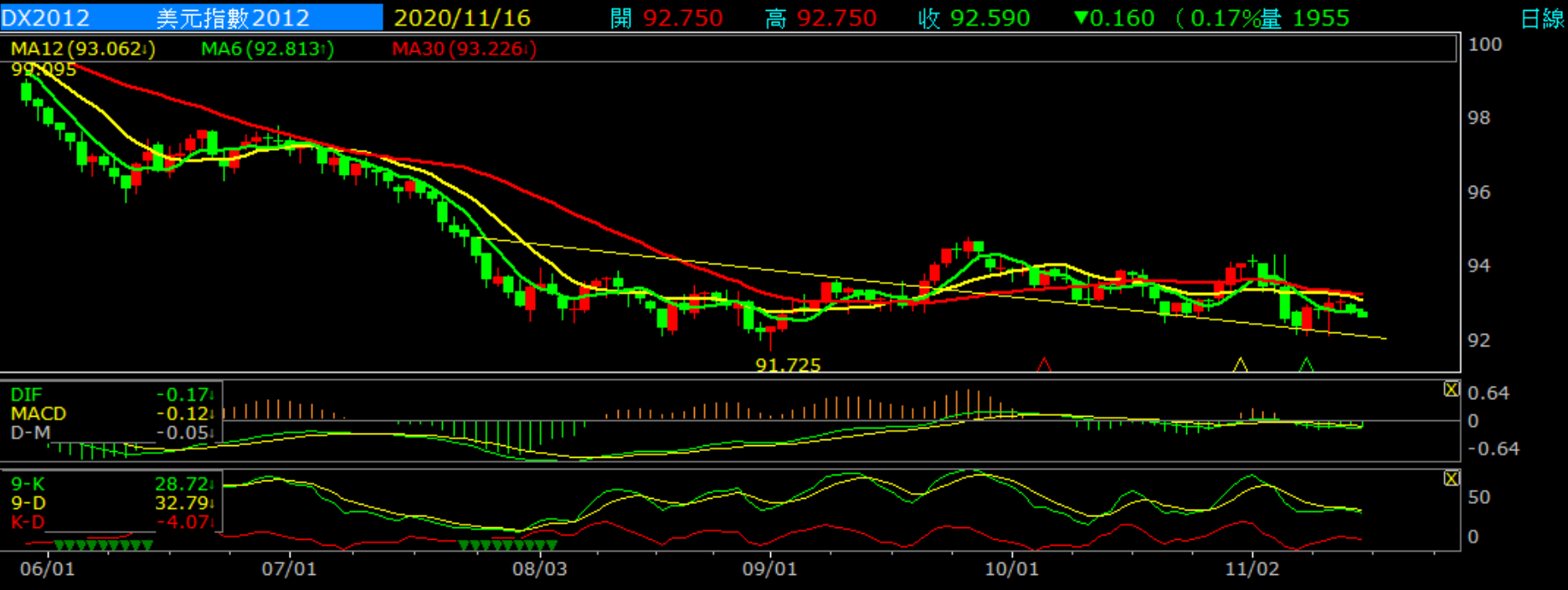Select the DIF indicator label
1568x590 pixels.
click(x=26, y=394)
